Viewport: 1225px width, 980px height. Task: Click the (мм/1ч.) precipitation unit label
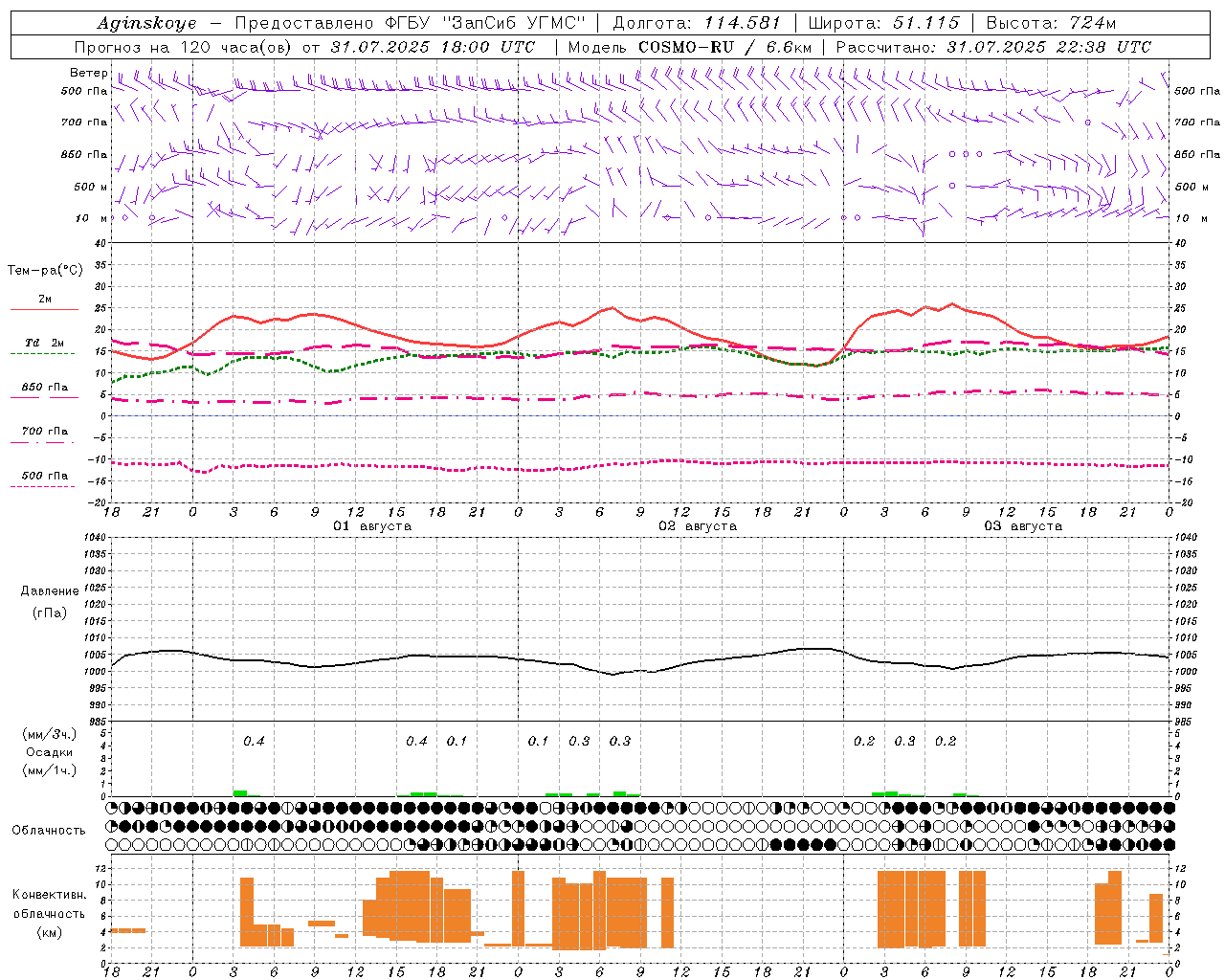coord(49,770)
